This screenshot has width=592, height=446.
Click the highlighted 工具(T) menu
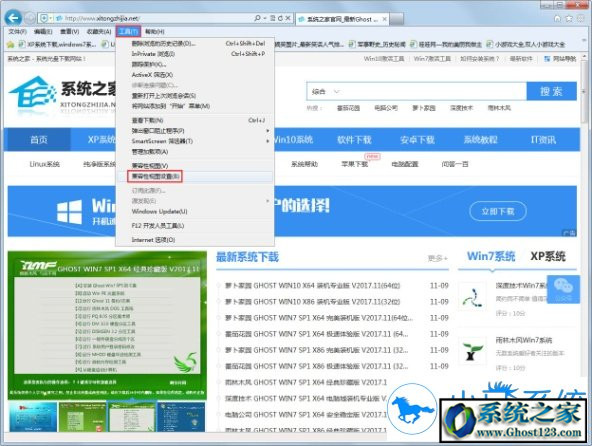(128, 31)
